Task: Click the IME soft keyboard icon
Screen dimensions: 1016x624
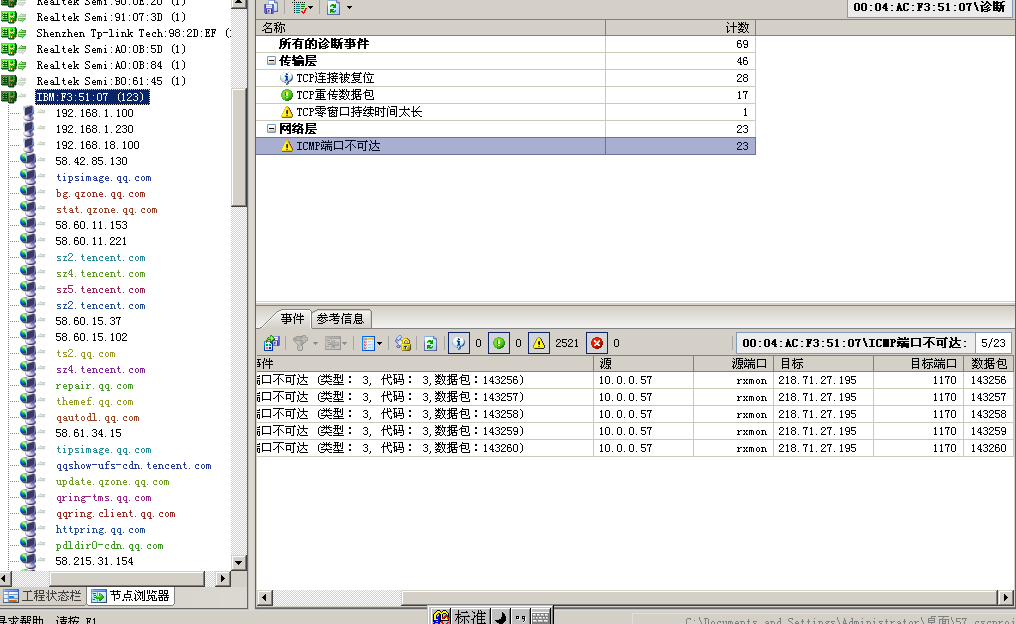Action: 540,616
